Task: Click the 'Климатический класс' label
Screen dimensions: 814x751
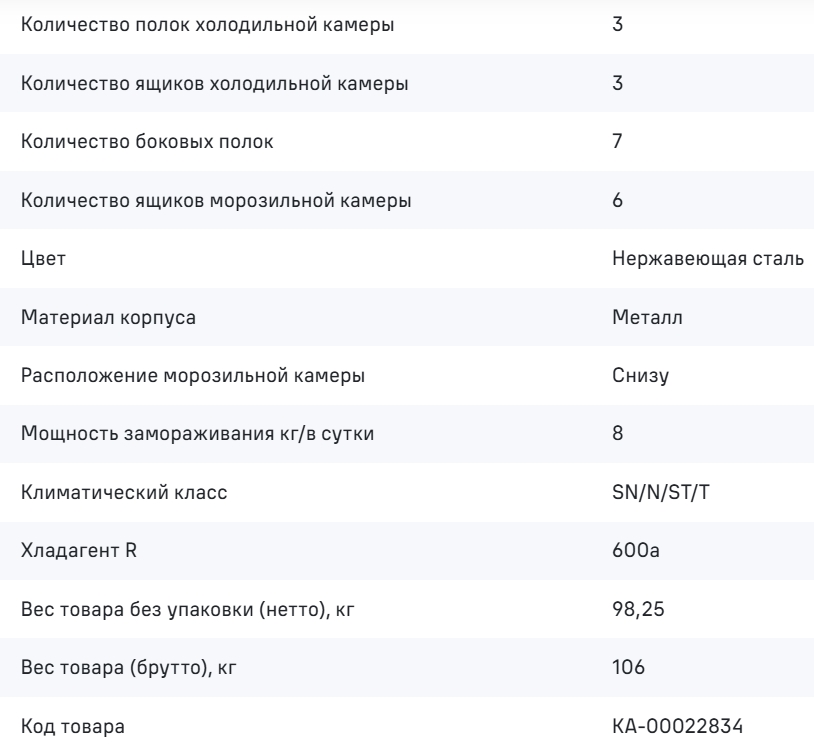Action: tap(124, 492)
